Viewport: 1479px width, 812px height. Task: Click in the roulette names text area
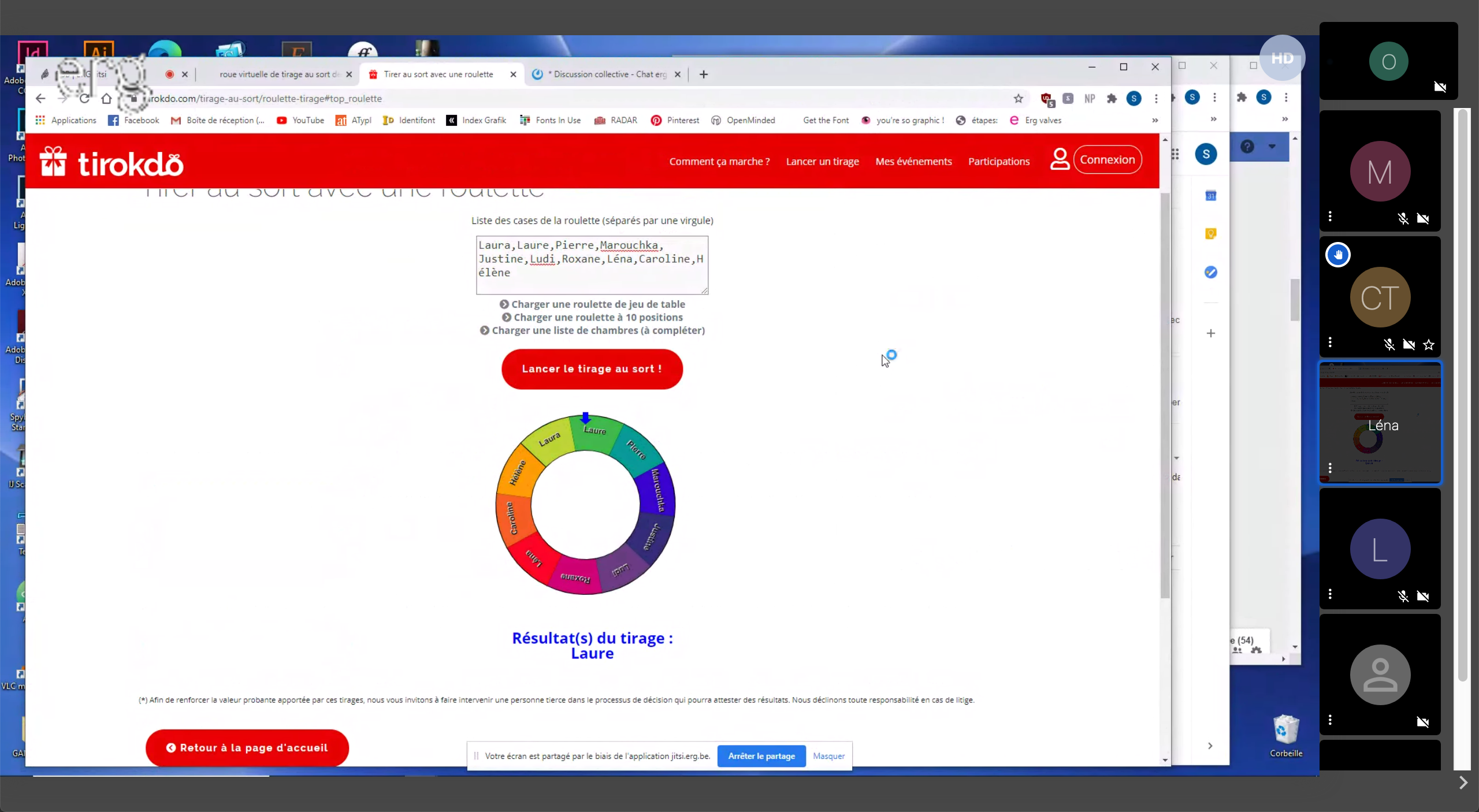[592, 265]
